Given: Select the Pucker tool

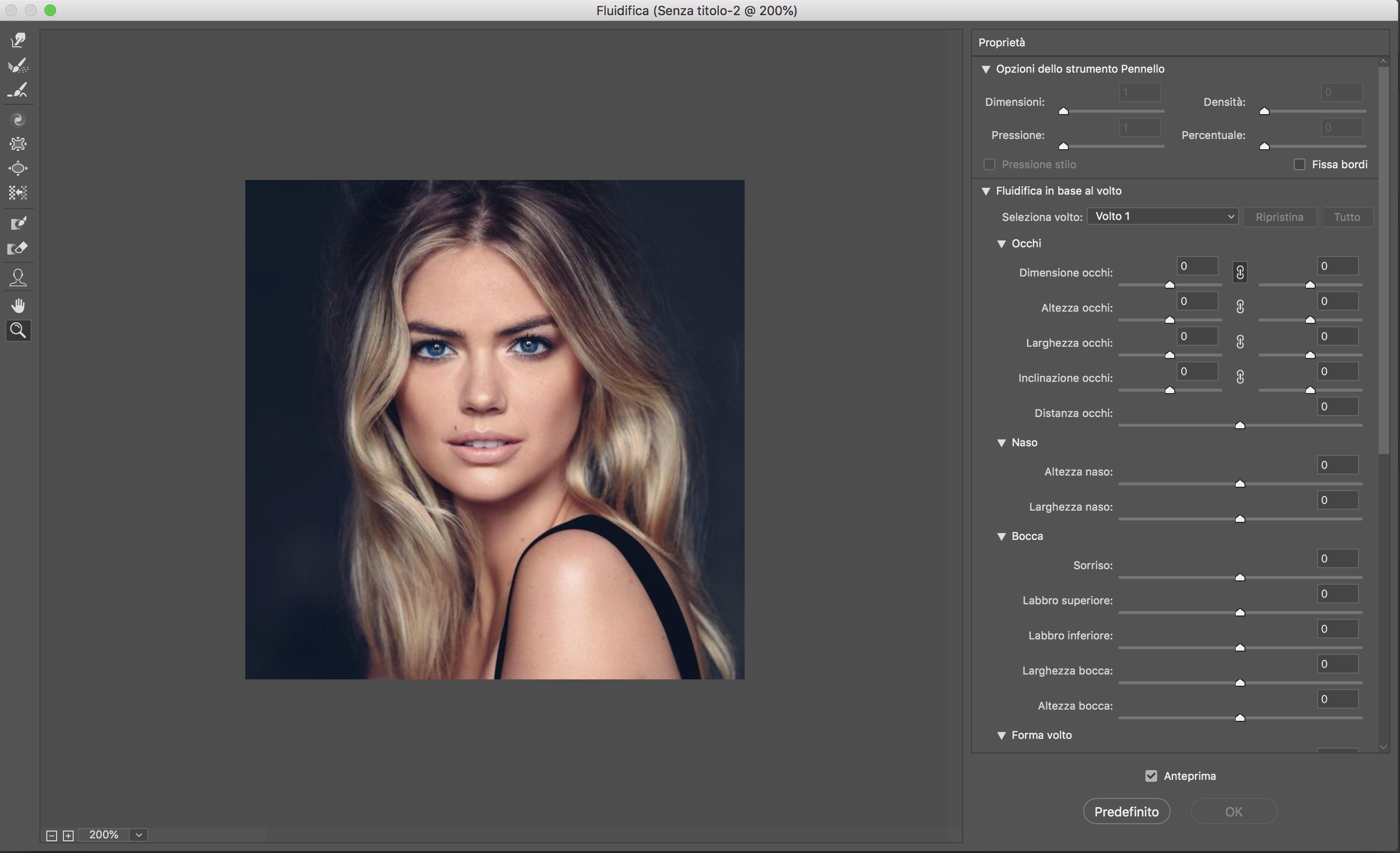Looking at the screenshot, I should 18,144.
